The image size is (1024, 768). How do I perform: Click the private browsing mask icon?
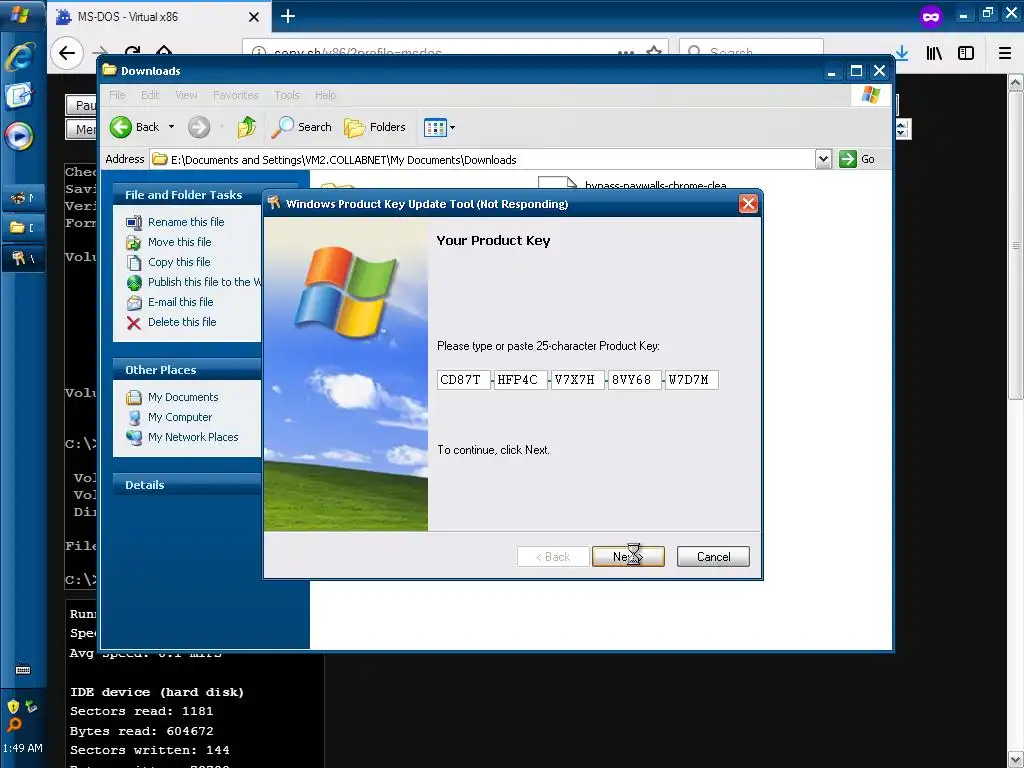931,16
